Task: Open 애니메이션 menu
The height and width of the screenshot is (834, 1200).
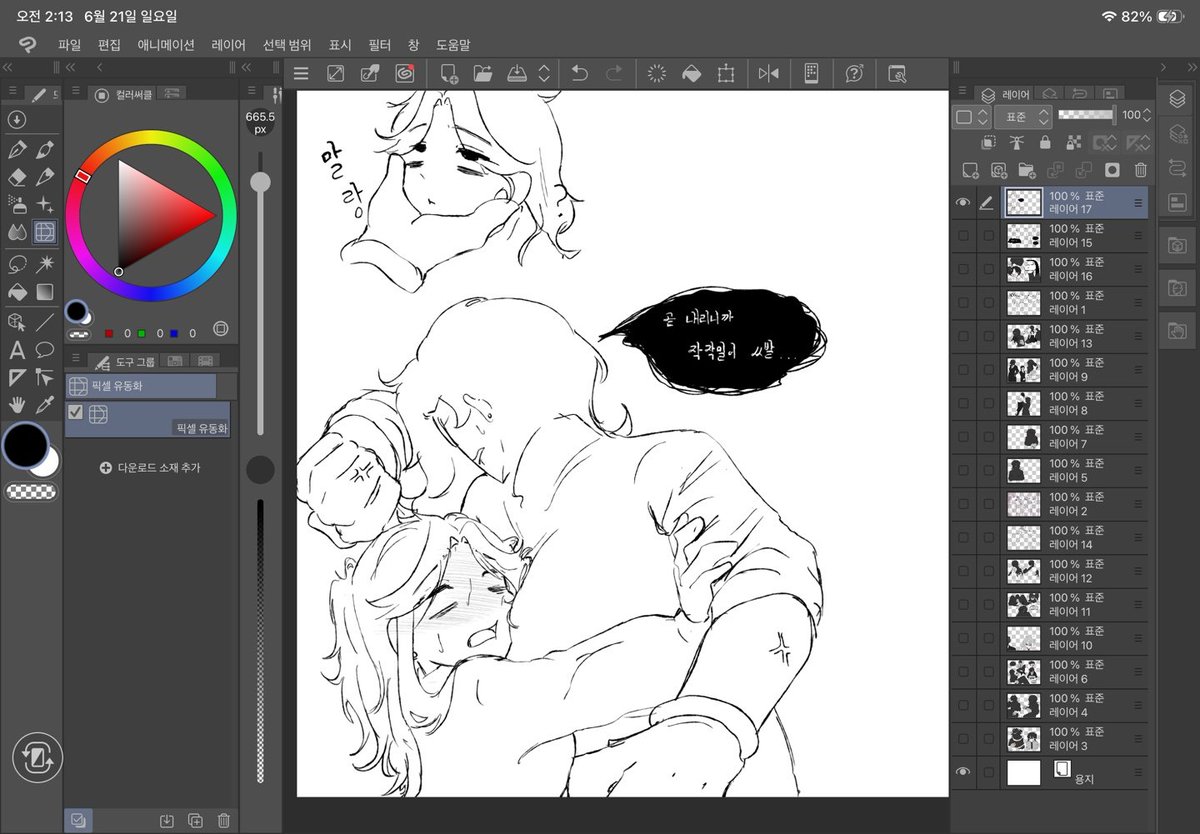Action: (166, 45)
